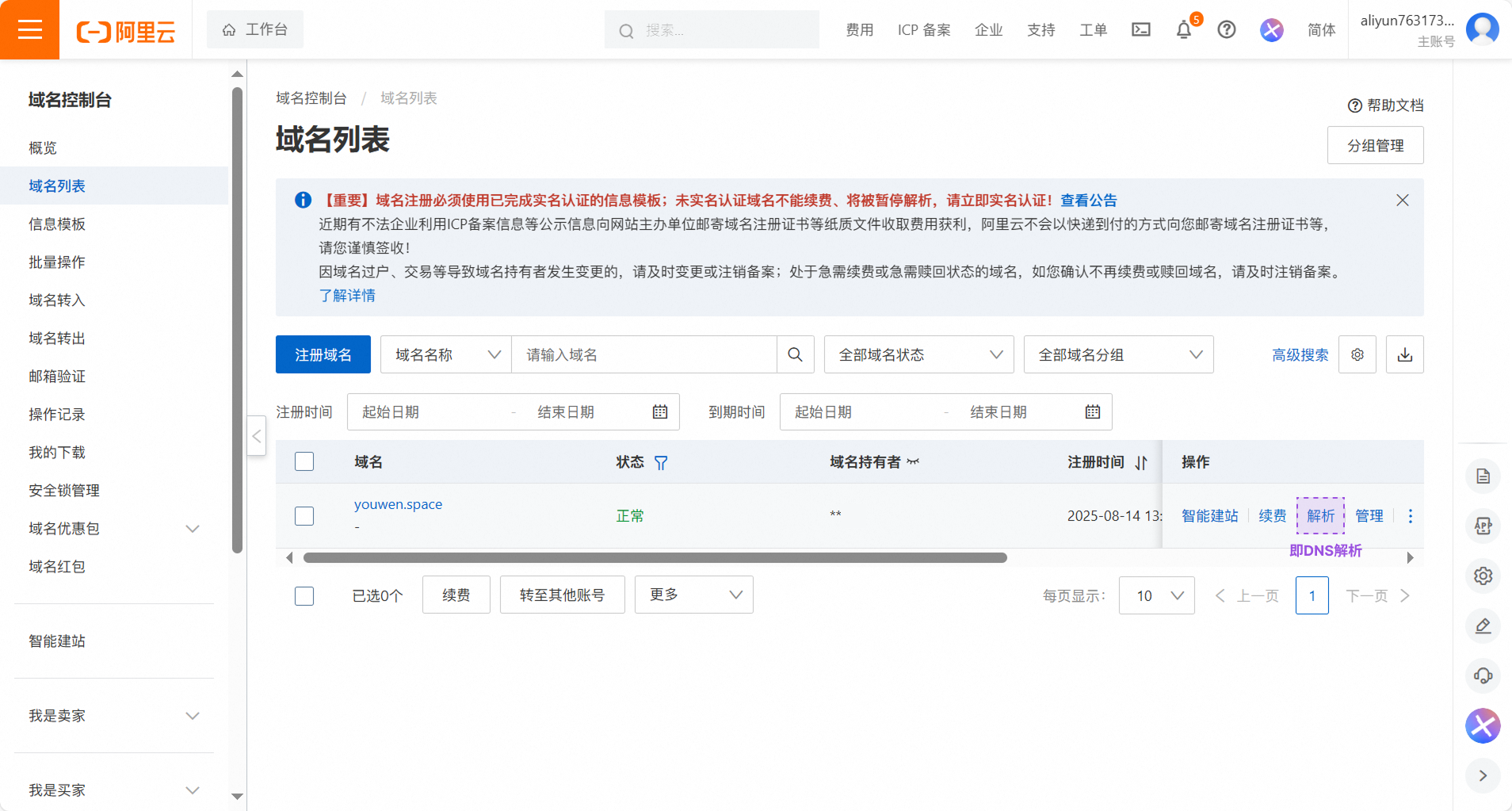Open all domain groups dropdown
Image resolution: width=1512 pixels, height=811 pixels.
[x=1119, y=354]
